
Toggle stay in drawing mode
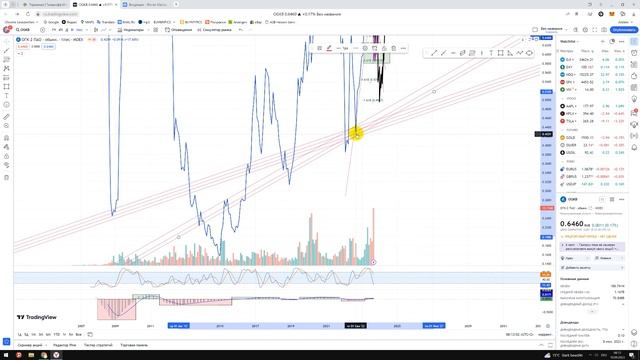[x=6, y=147]
